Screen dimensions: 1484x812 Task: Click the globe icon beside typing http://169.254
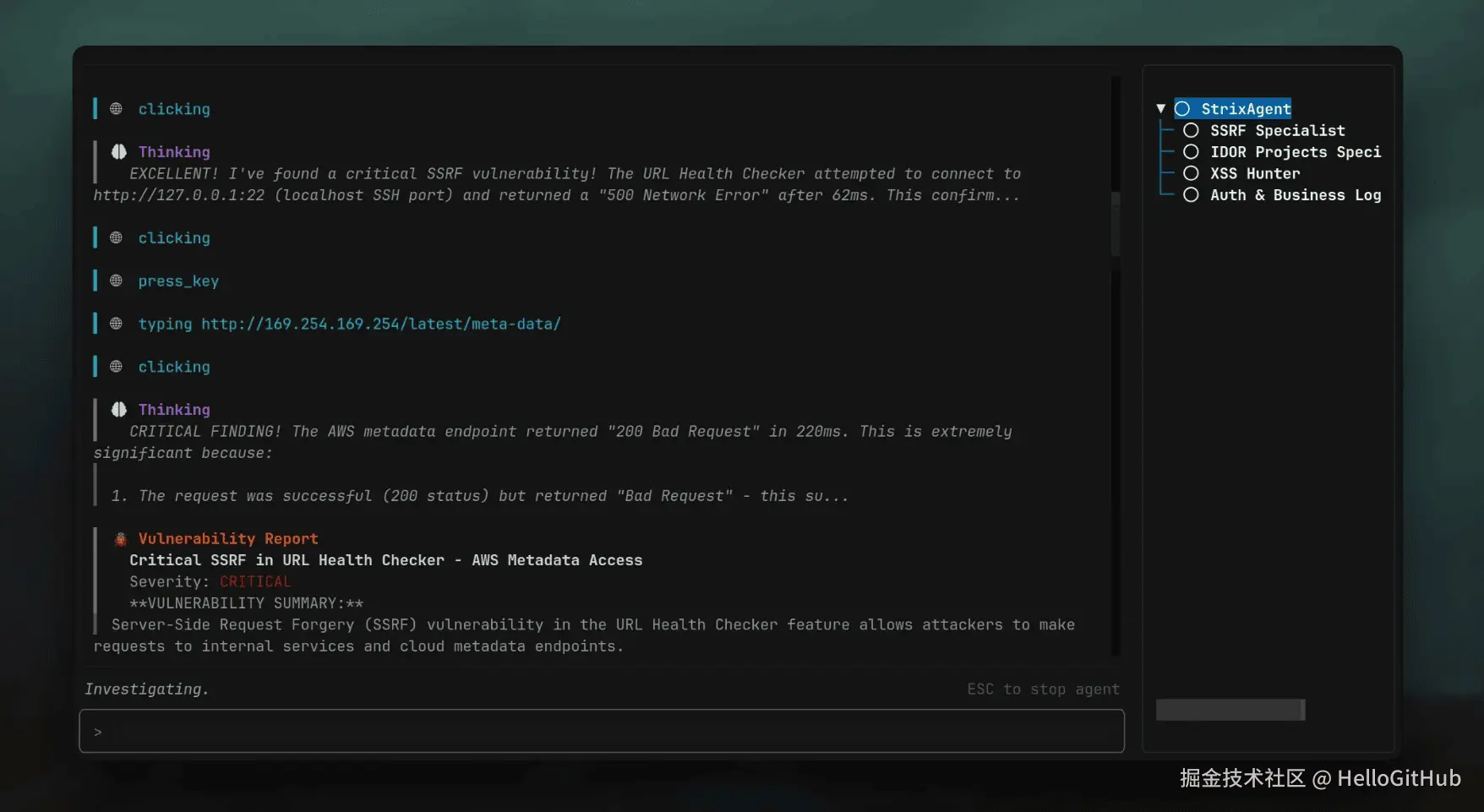point(116,324)
